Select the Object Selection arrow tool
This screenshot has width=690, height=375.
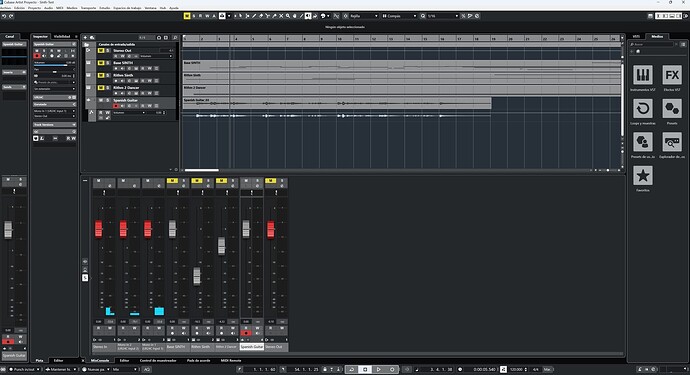(x=240, y=16)
